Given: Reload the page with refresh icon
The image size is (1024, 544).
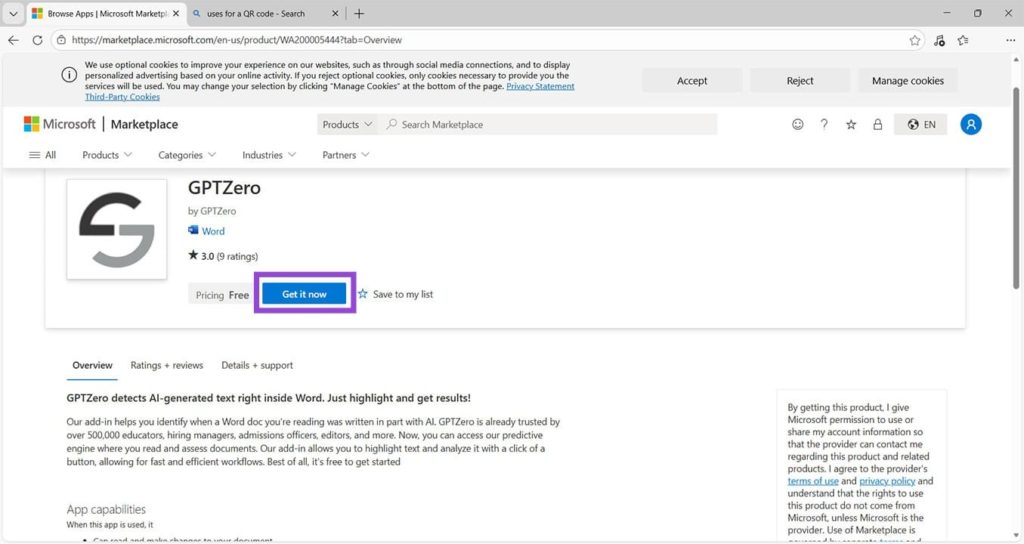Looking at the screenshot, I should 37,40.
